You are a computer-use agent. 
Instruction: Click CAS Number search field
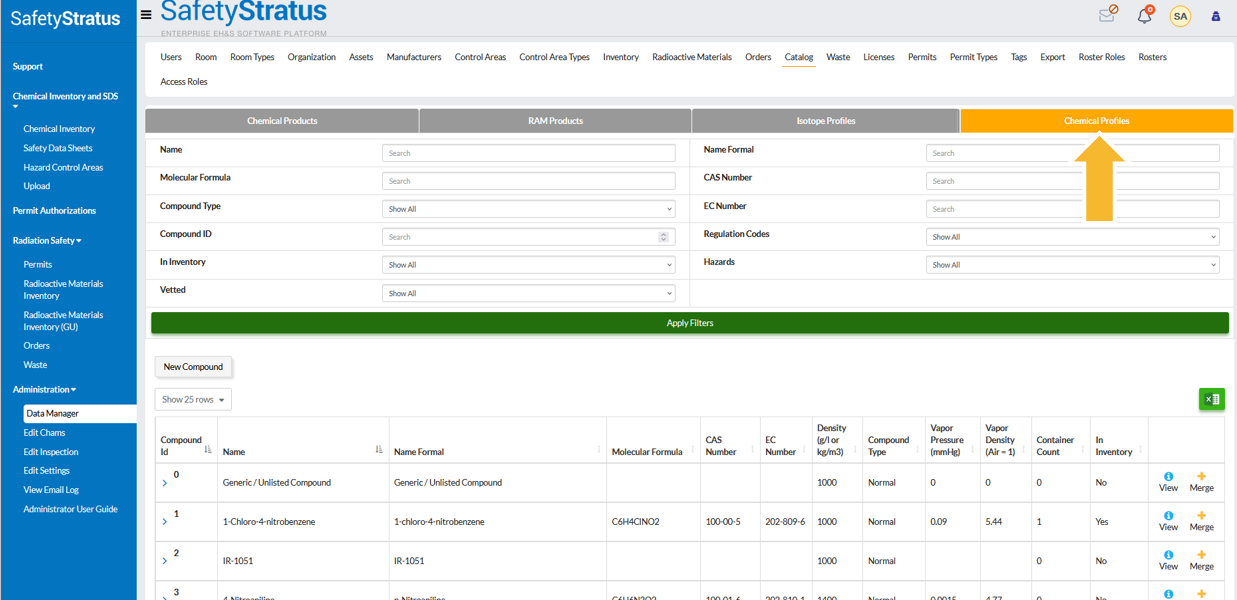pyautogui.click(x=1072, y=181)
